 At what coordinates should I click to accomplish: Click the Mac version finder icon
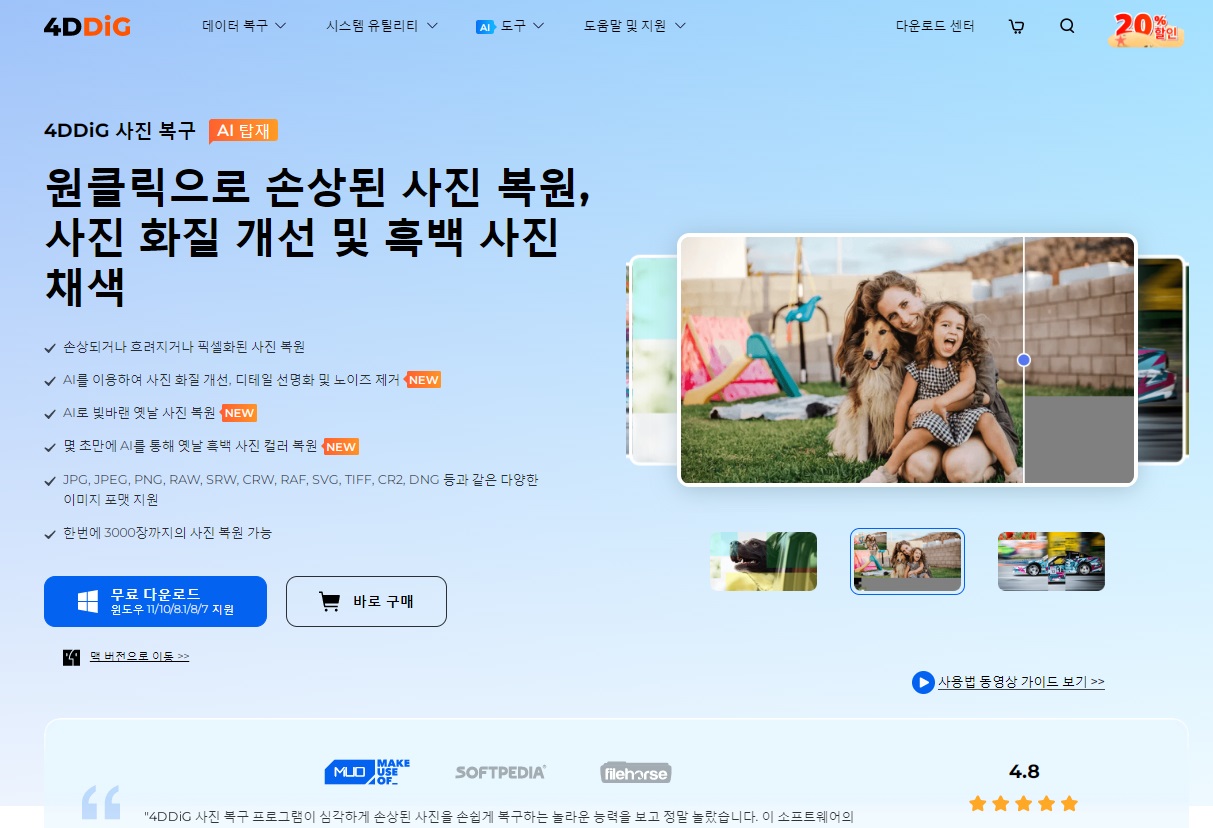point(71,657)
